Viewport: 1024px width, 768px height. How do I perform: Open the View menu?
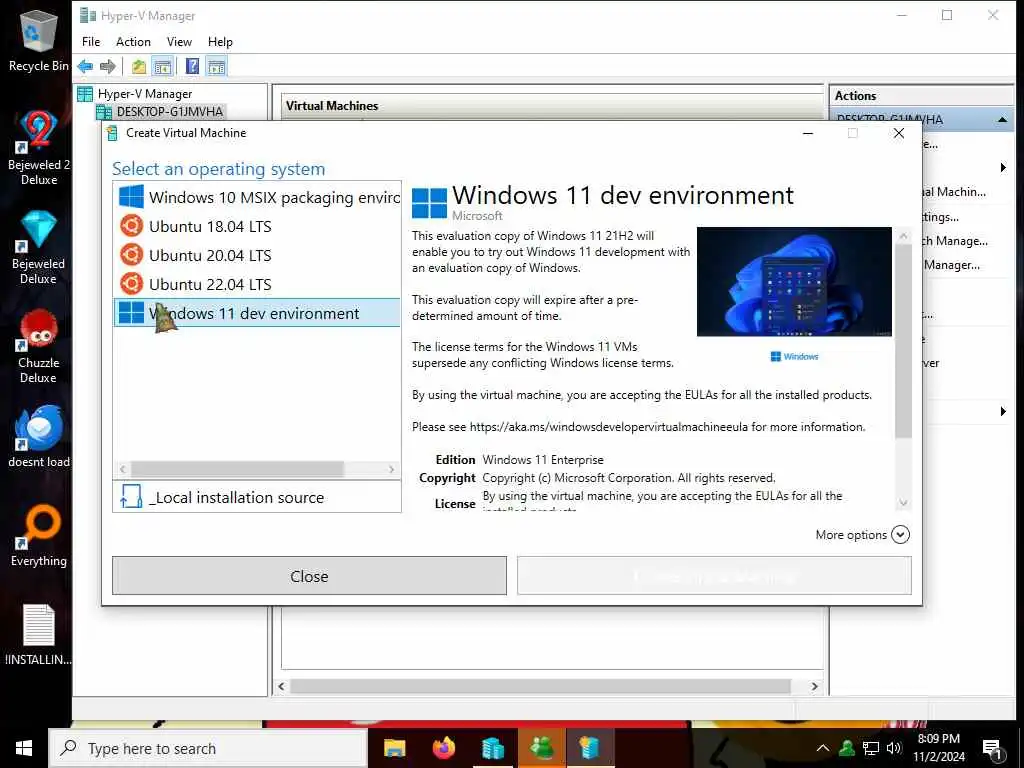[179, 42]
